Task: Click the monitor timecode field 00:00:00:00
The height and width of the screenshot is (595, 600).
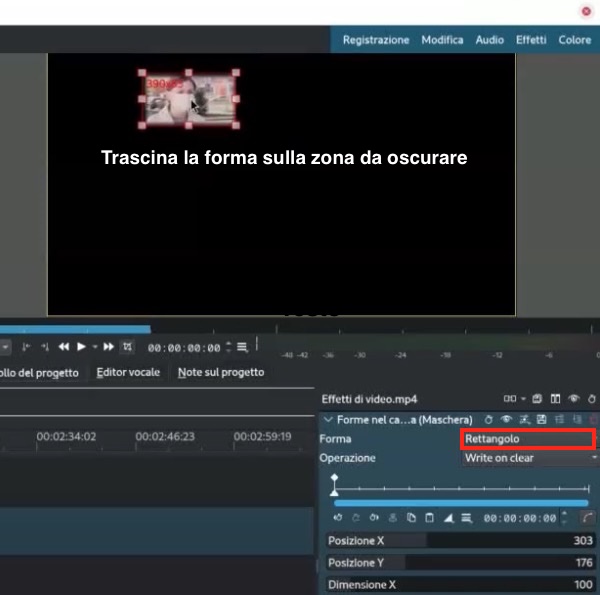Action: (x=184, y=348)
